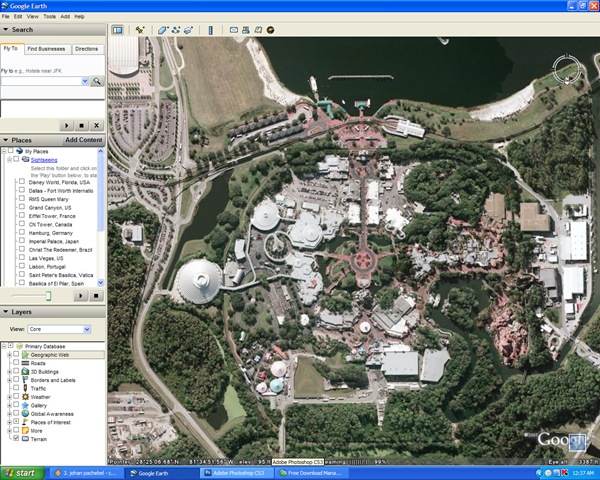This screenshot has height=480, width=600.
Task: Clear search results with X button
Action: [96, 125]
